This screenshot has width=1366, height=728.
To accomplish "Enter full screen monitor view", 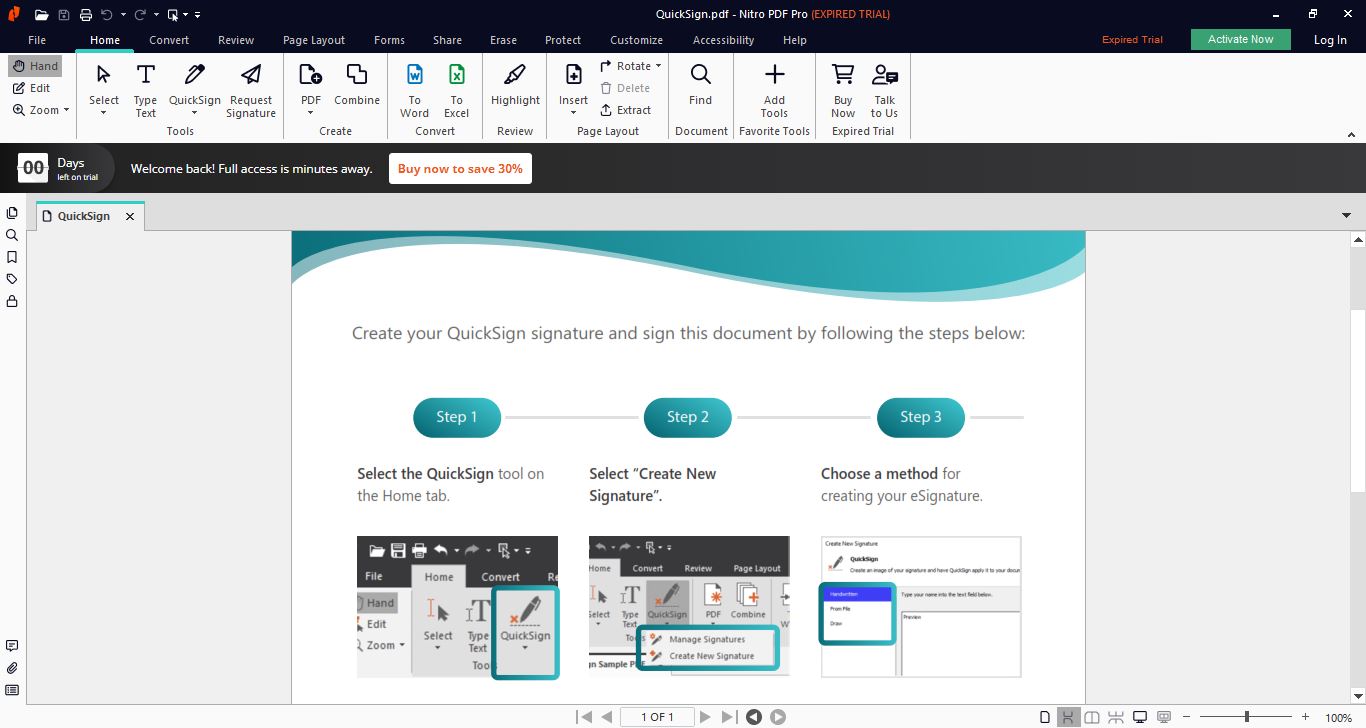I will pos(1139,717).
